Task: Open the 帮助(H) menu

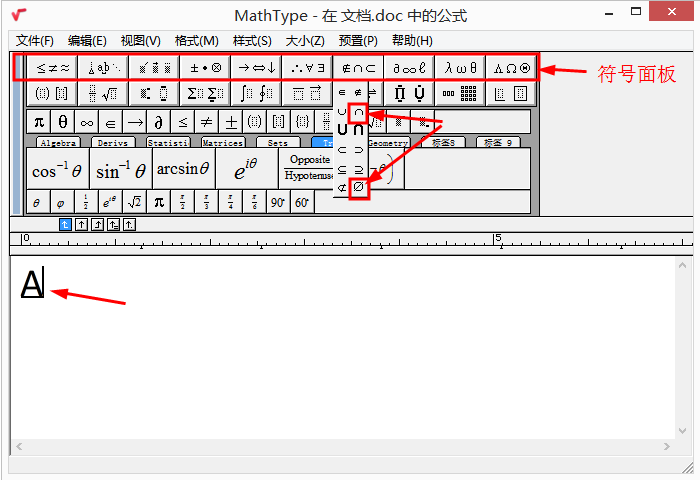Action: (x=412, y=41)
